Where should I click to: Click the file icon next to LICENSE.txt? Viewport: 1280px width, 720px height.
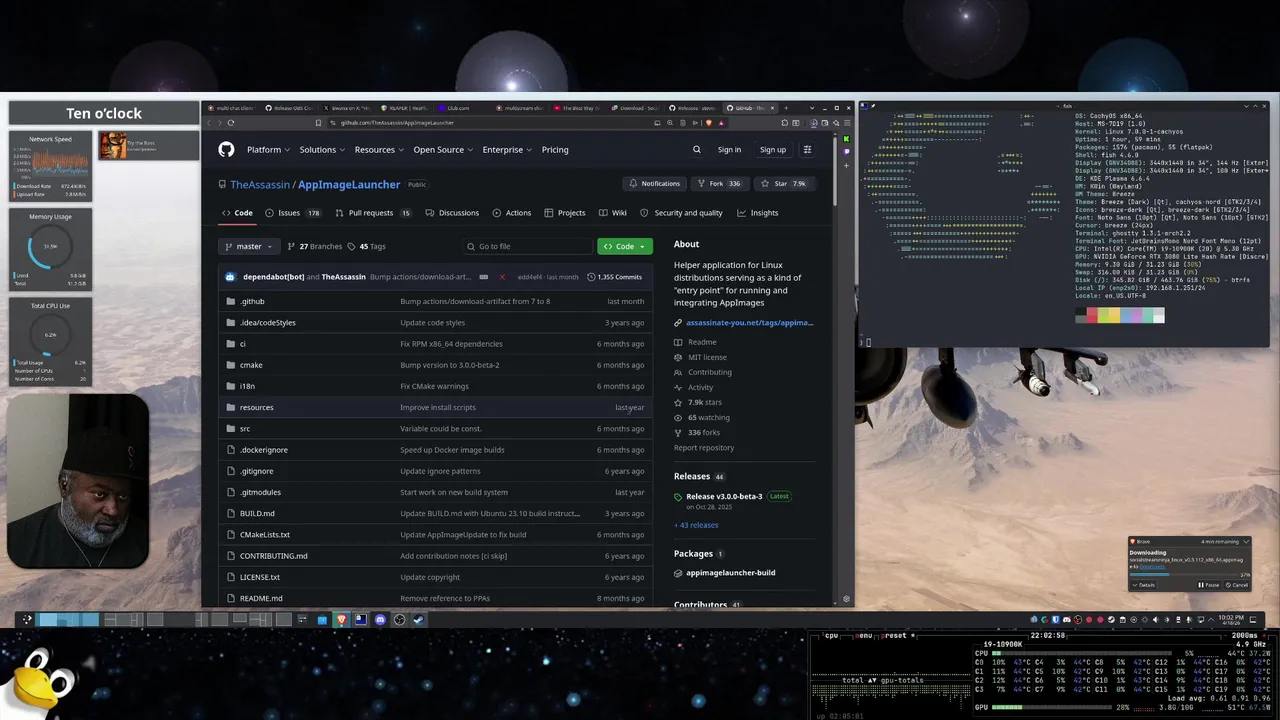coord(231,577)
